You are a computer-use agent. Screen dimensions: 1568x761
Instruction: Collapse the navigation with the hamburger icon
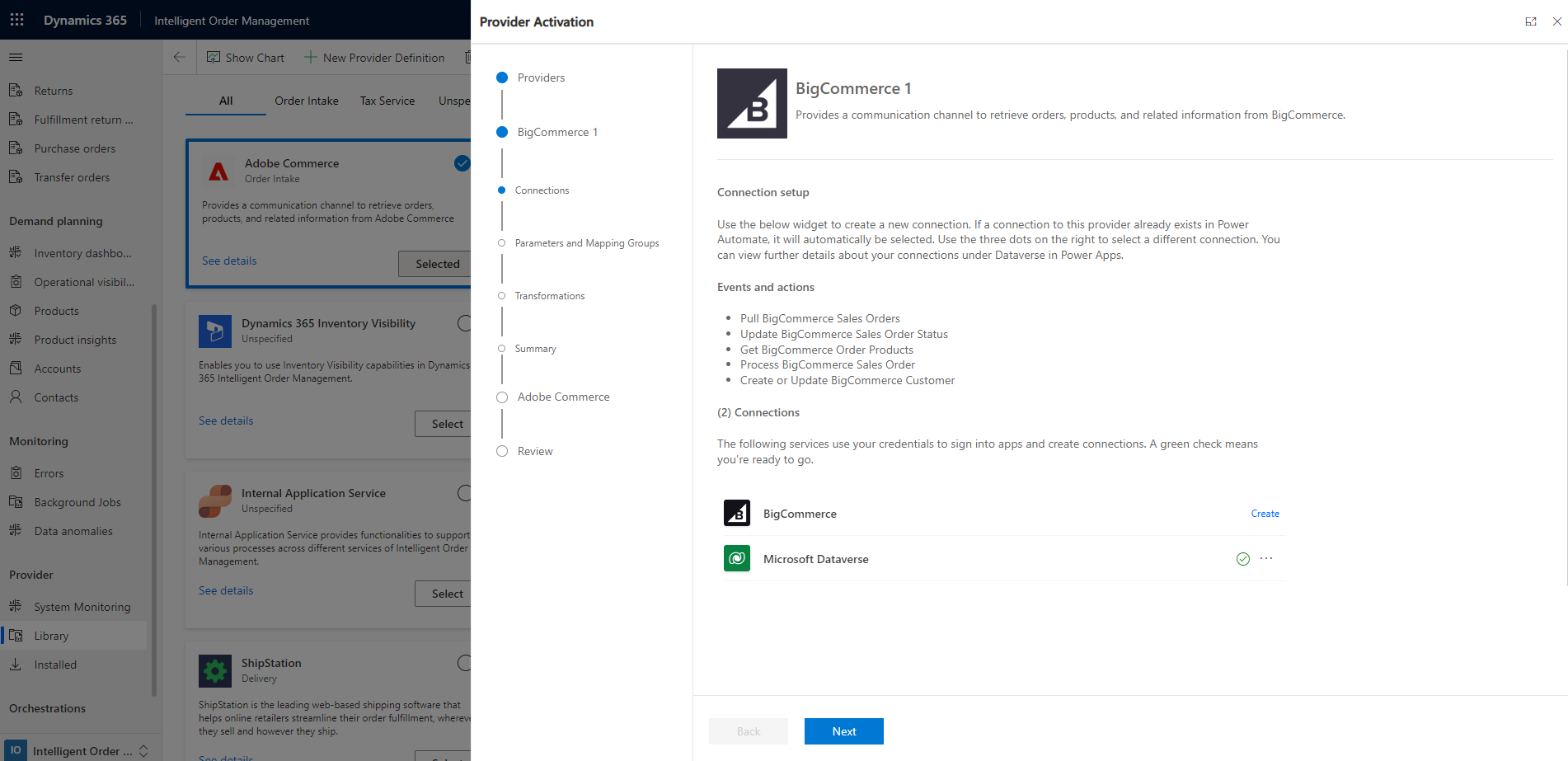point(15,57)
